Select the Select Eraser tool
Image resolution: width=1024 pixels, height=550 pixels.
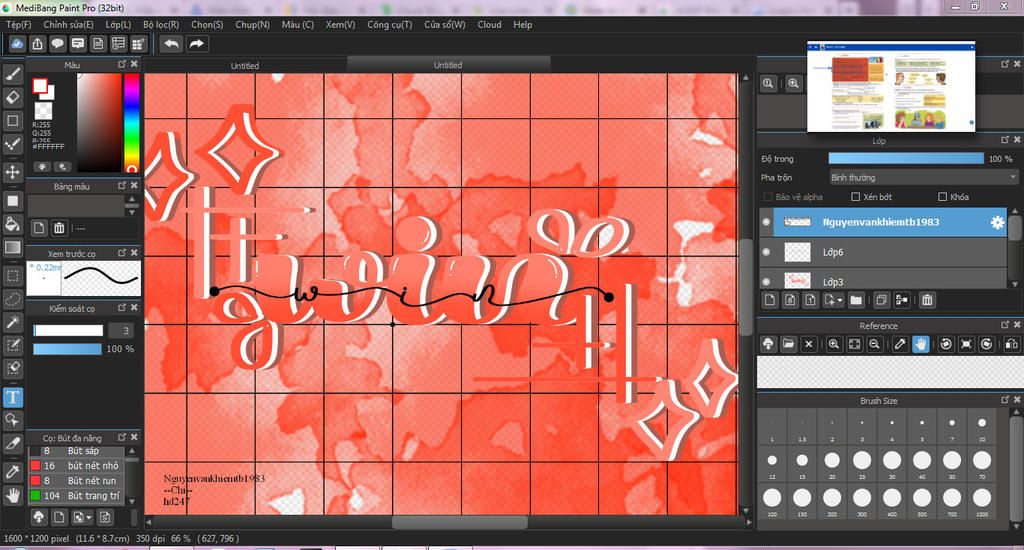(x=12, y=368)
